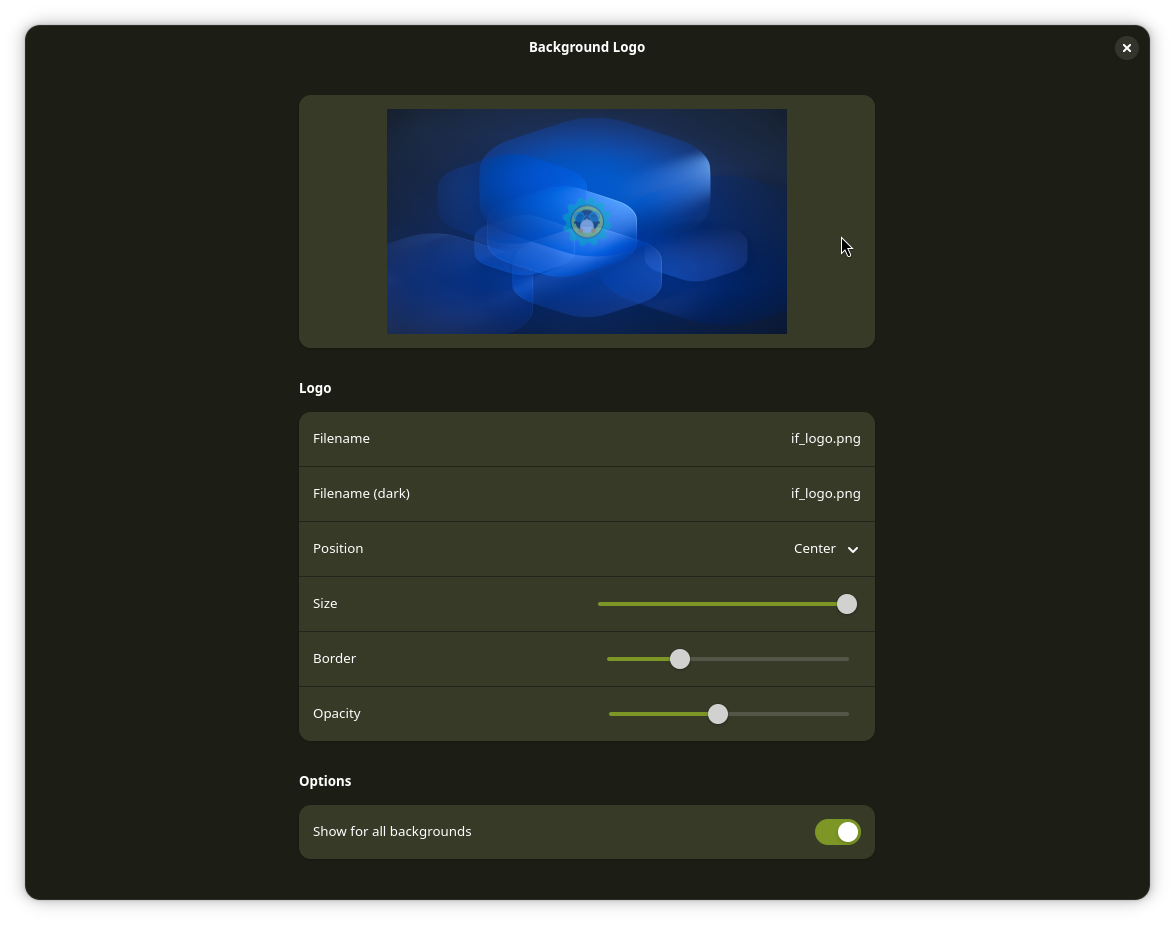Click the Size label
Image resolution: width=1175 pixels, height=925 pixels.
325,603
